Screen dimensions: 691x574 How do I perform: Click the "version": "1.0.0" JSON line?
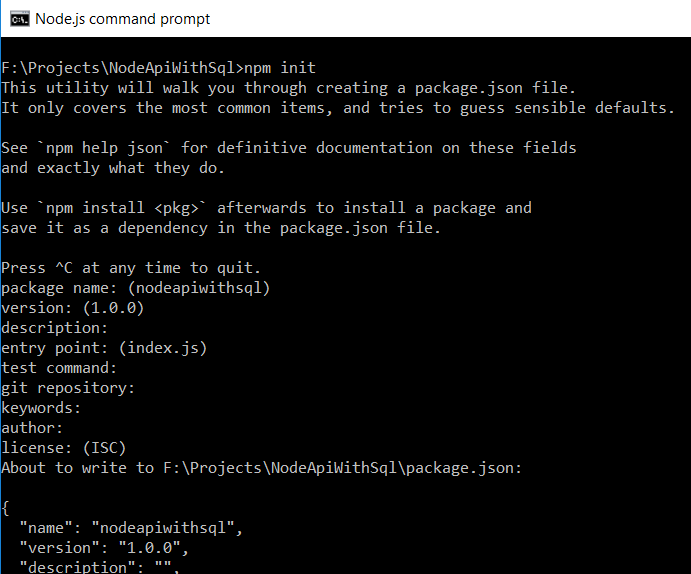point(104,548)
